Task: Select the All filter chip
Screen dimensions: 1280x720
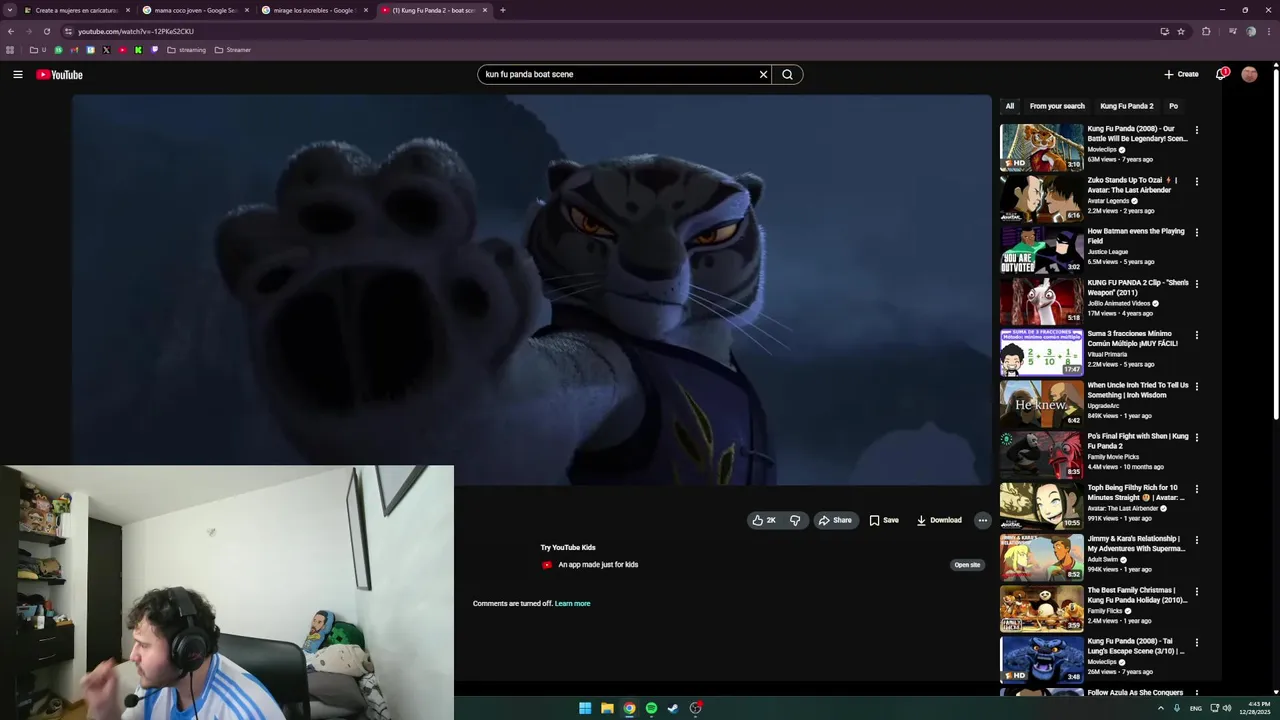Action: (1010, 106)
